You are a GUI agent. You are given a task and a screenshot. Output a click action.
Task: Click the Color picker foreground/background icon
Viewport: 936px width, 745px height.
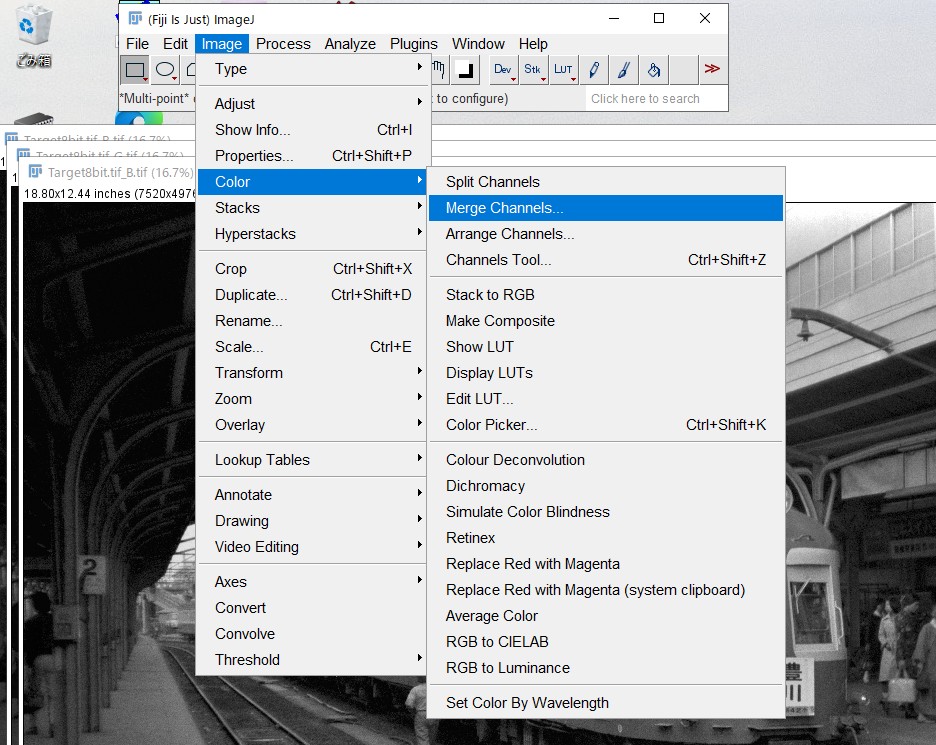click(465, 70)
